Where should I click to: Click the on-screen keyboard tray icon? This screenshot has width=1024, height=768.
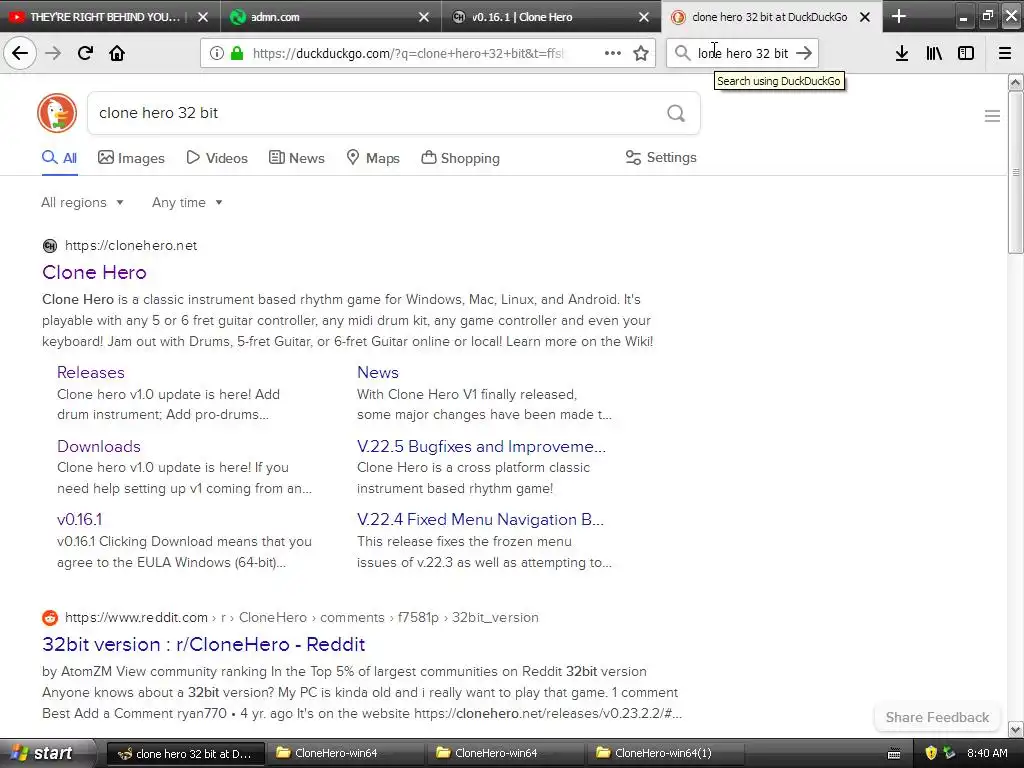click(x=894, y=754)
